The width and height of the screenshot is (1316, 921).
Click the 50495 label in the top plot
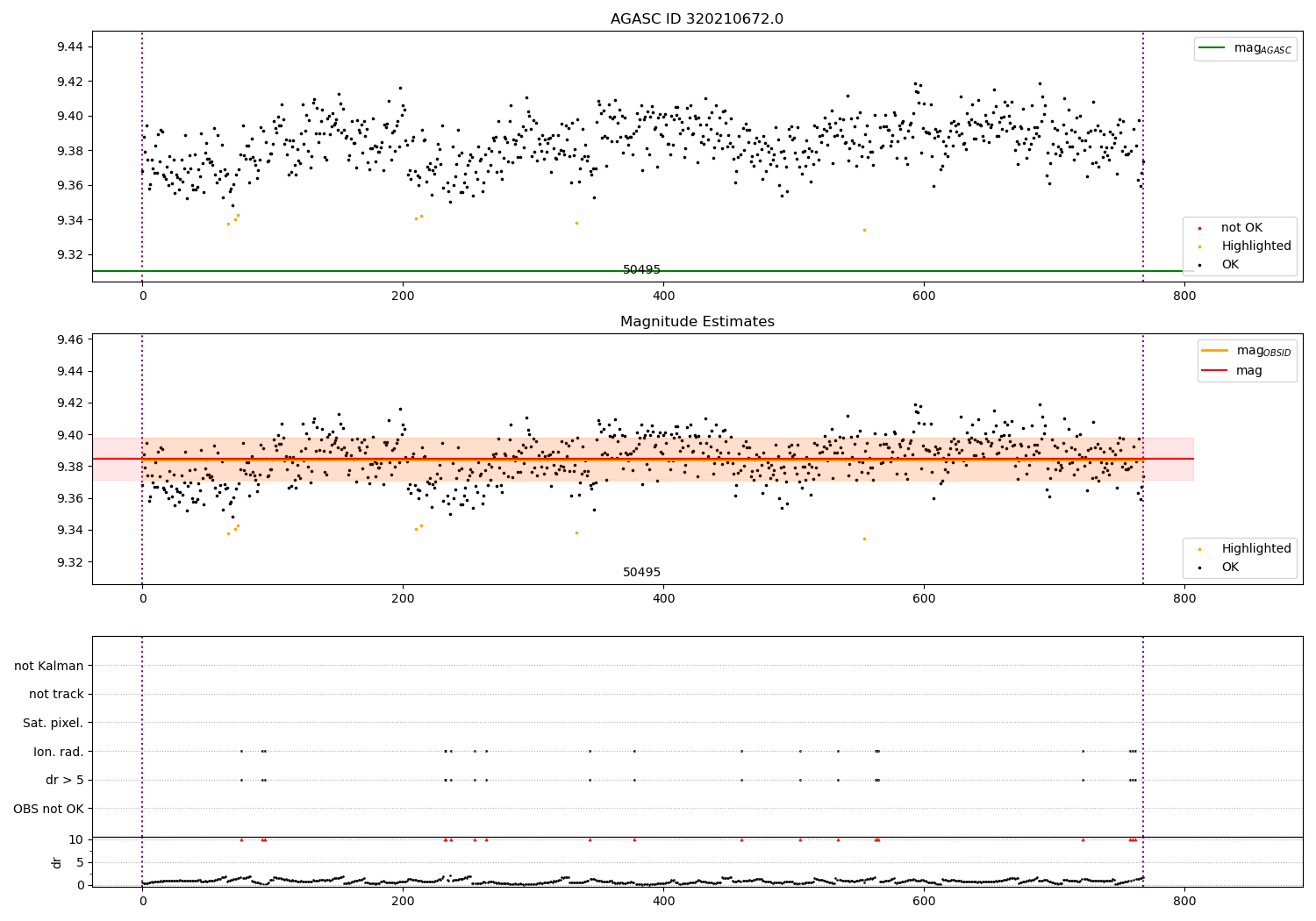click(641, 270)
